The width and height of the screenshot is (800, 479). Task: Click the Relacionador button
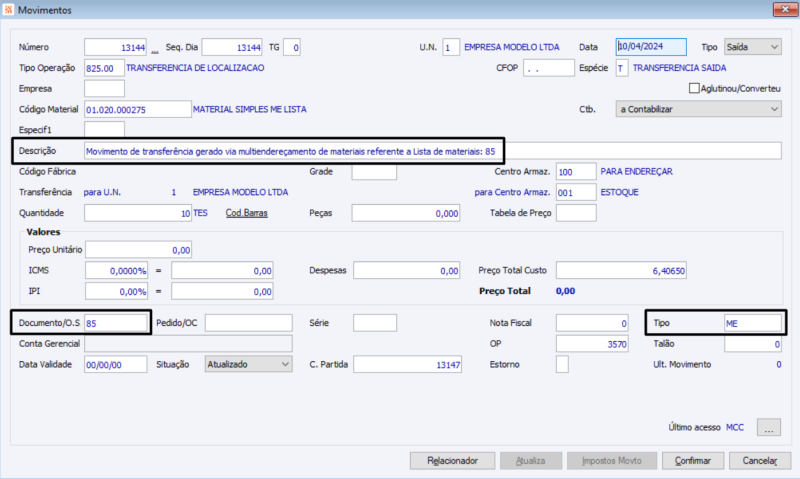point(452,461)
